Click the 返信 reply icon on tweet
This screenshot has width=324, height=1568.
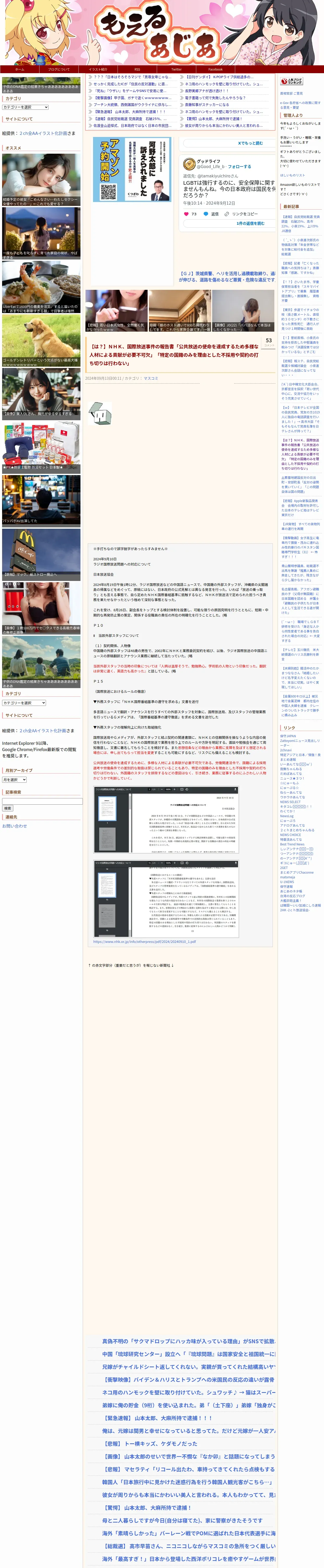pyautogui.click(x=206, y=214)
